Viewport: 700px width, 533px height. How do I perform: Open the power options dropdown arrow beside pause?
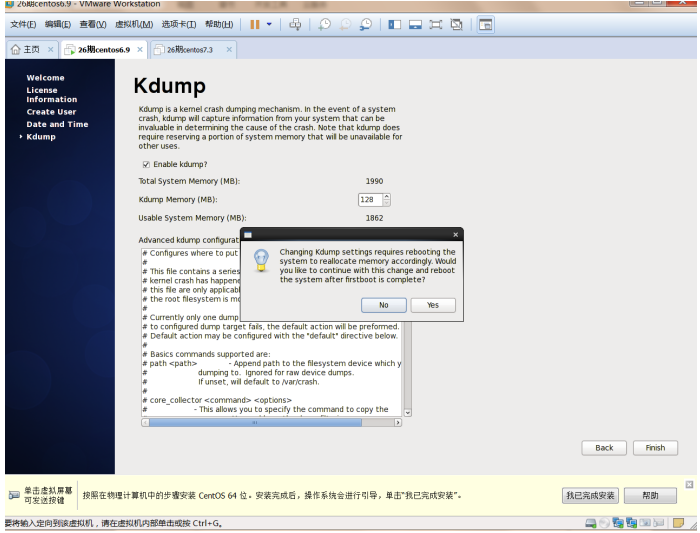point(269,25)
